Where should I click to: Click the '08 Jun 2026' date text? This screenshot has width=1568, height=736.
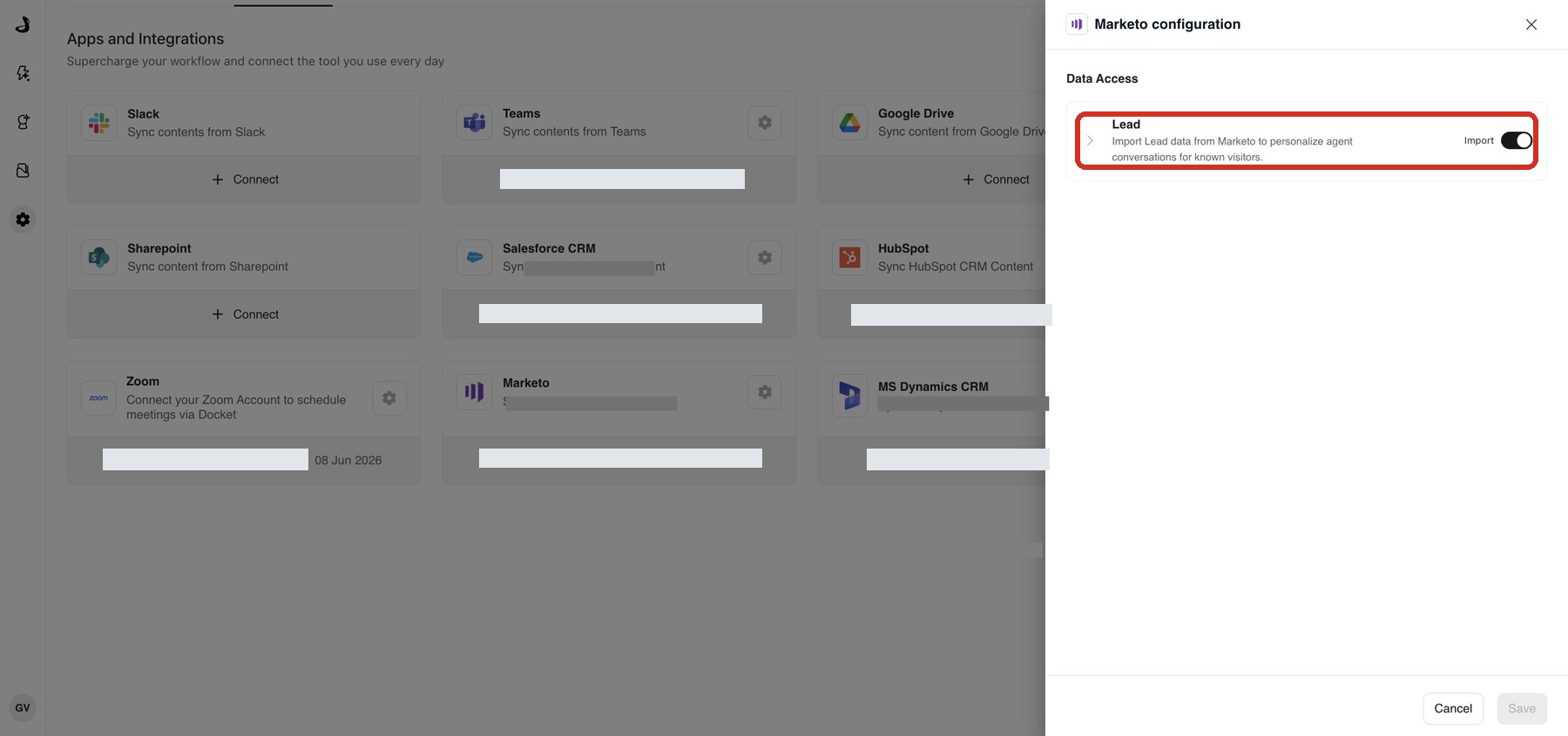pos(348,460)
